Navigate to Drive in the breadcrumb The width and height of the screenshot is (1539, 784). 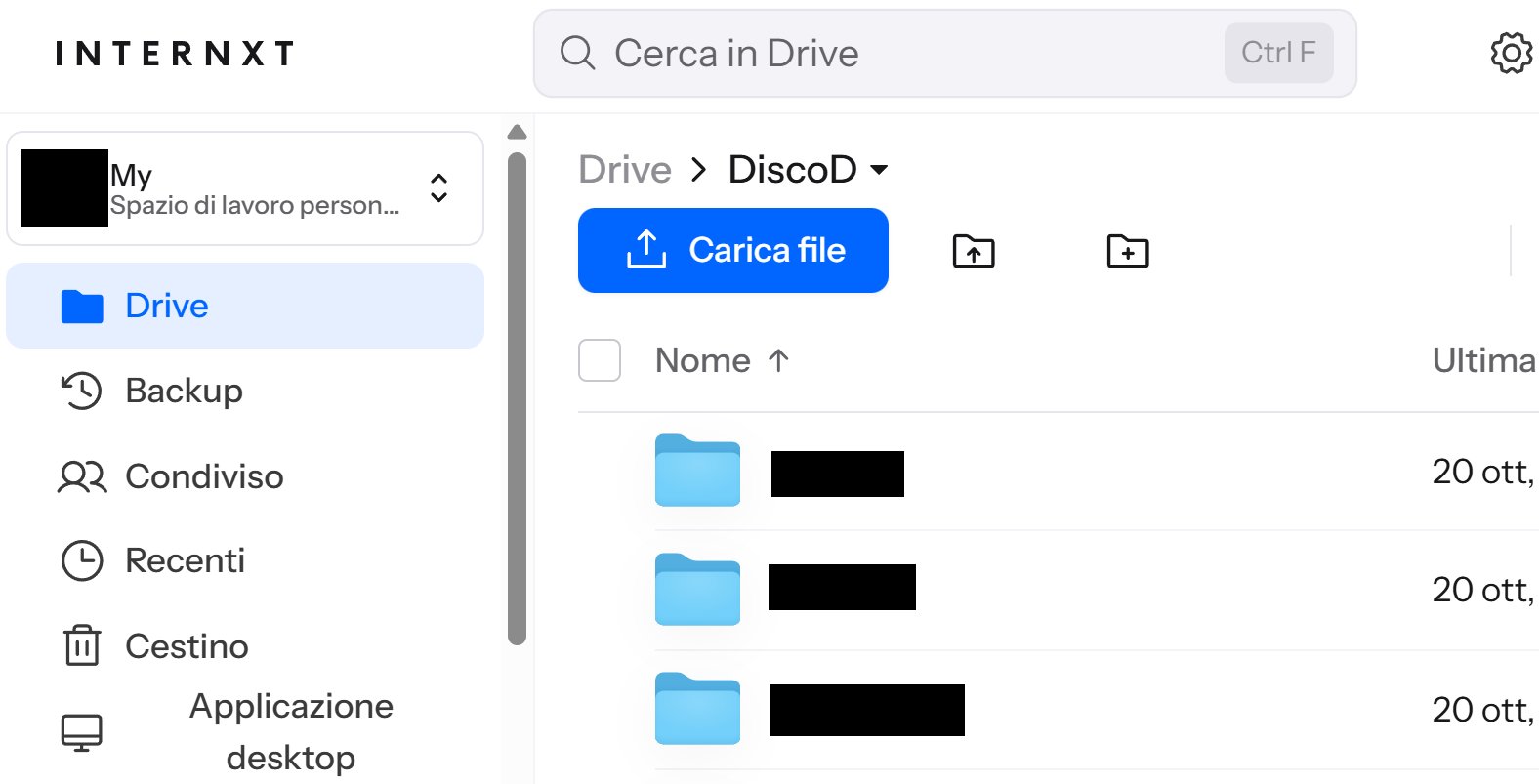(624, 170)
